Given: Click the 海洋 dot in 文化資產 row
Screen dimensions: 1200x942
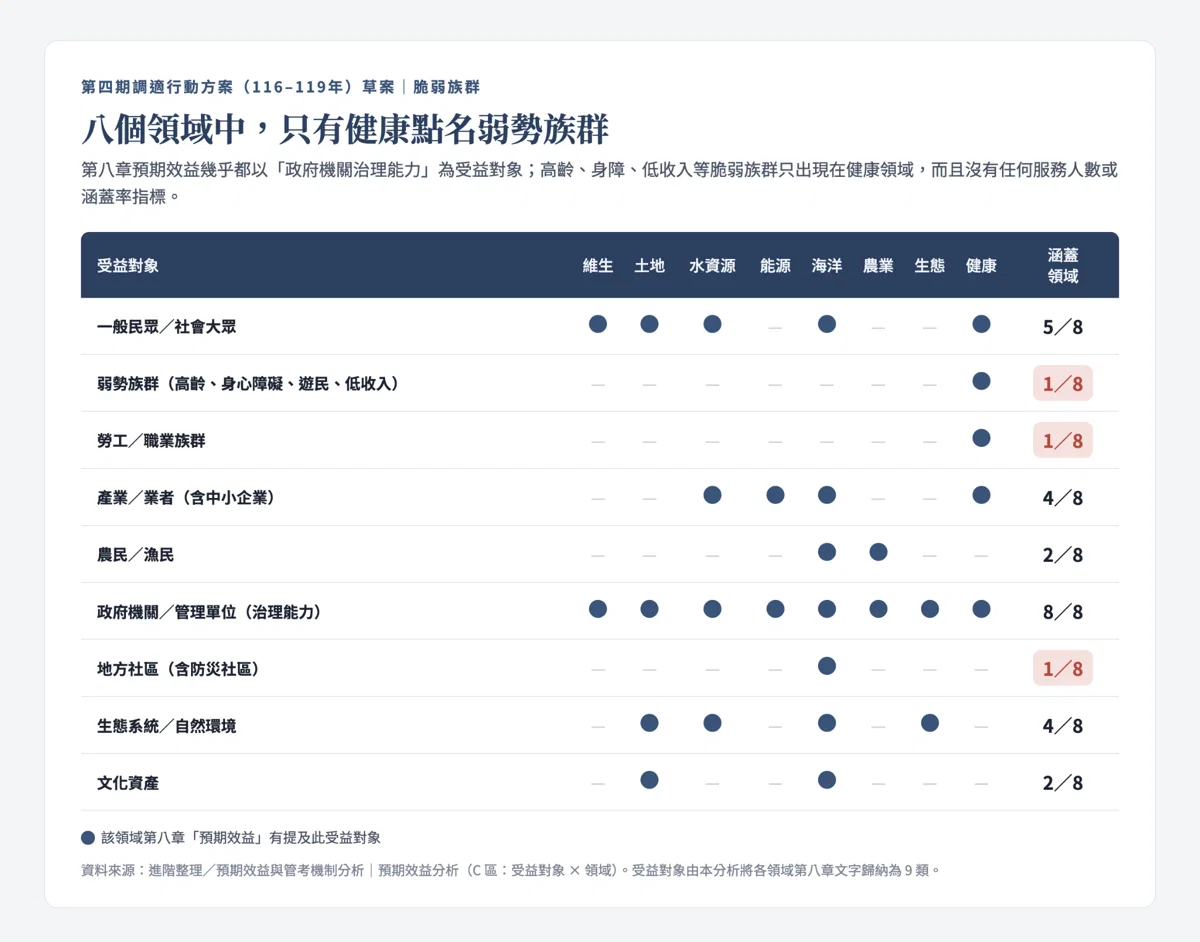Looking at the screenshot, I should point(827,780).
